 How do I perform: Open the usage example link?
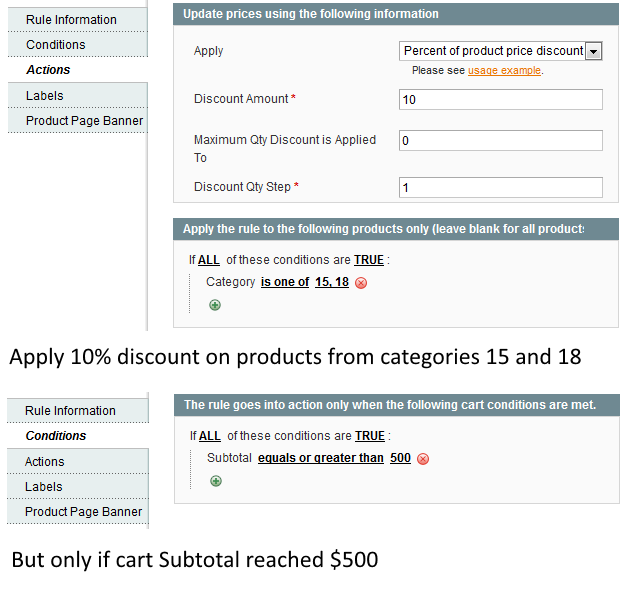[x=504, y=71]
